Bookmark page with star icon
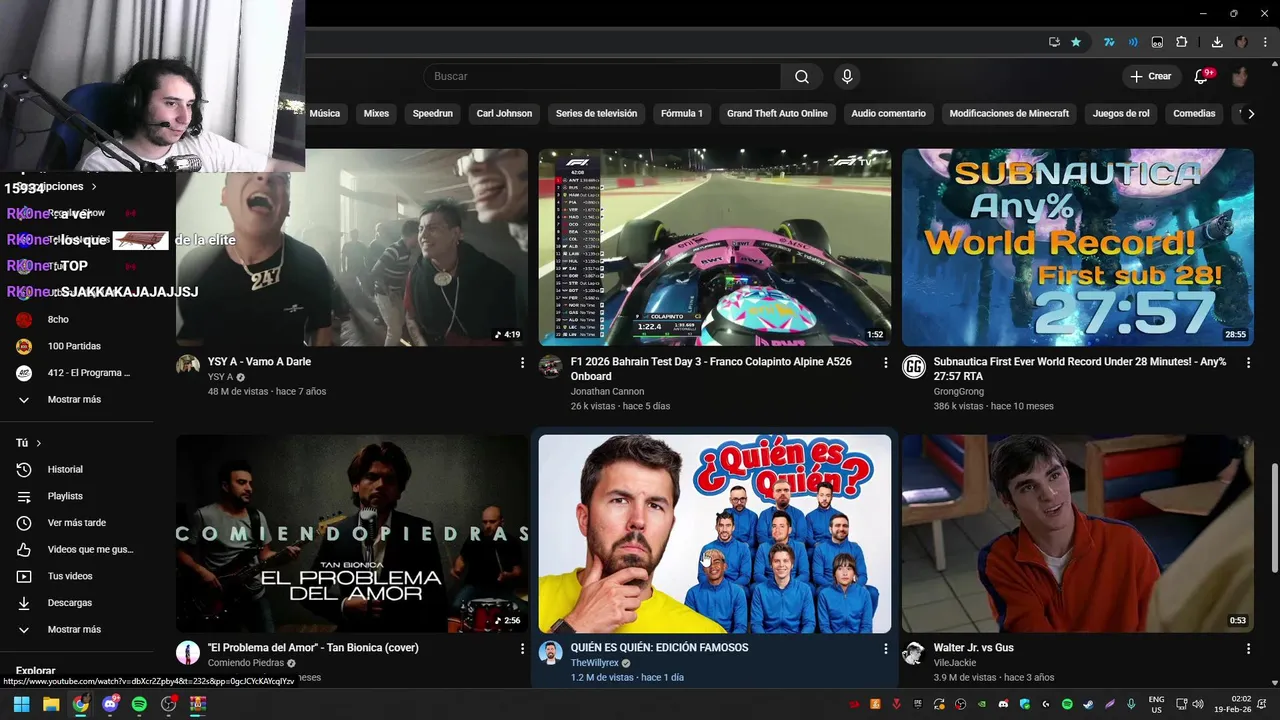The width and height of the screenshot is (1280, 720). pyautogui.click(x=1076, y=42)
